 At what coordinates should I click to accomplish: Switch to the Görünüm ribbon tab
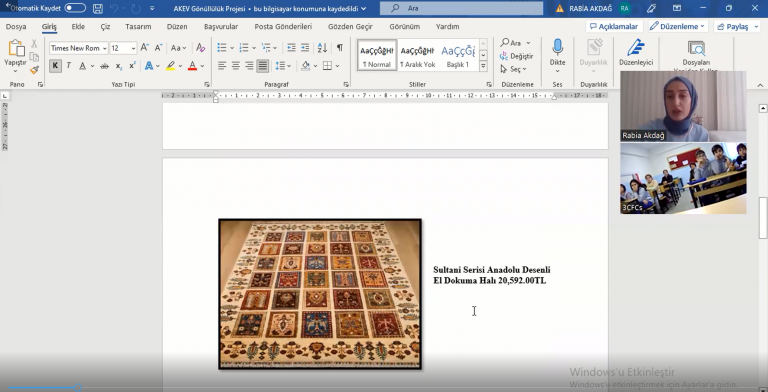pyautogui.click(x=404, y=26)
